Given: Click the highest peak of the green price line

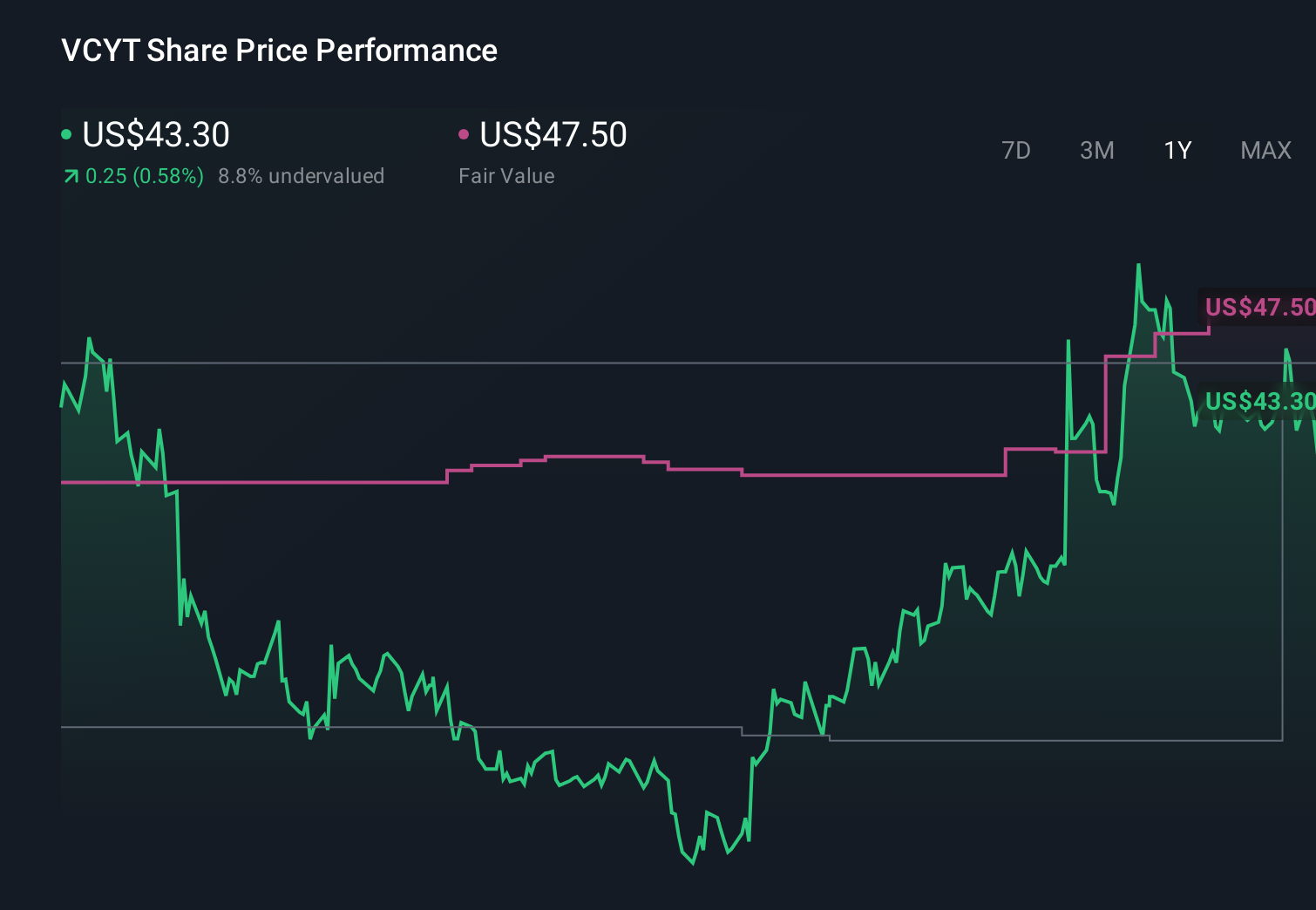Looking at the screenshot, I should pos(1138,265).
